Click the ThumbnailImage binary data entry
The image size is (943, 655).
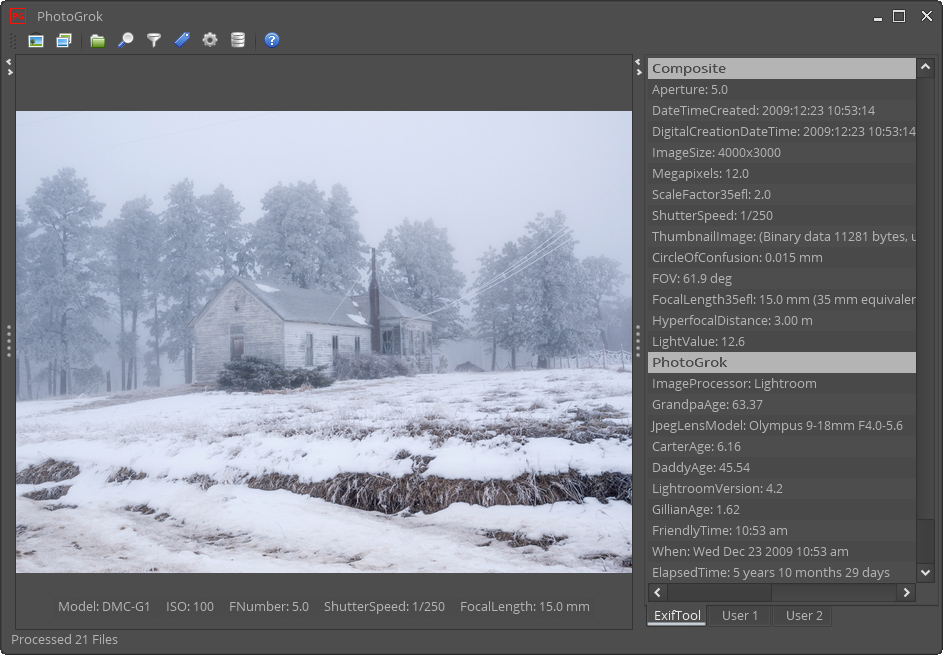[780, 236]
